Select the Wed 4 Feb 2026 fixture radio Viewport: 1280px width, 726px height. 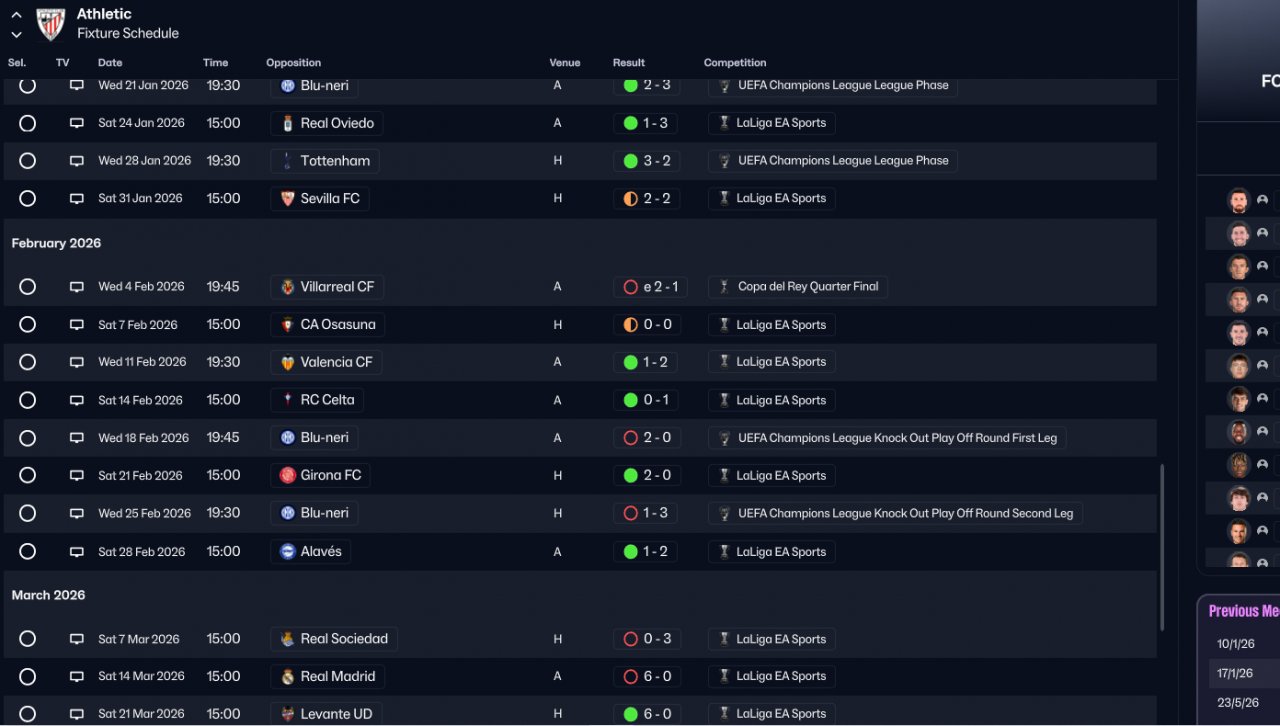tap(27, 287)
